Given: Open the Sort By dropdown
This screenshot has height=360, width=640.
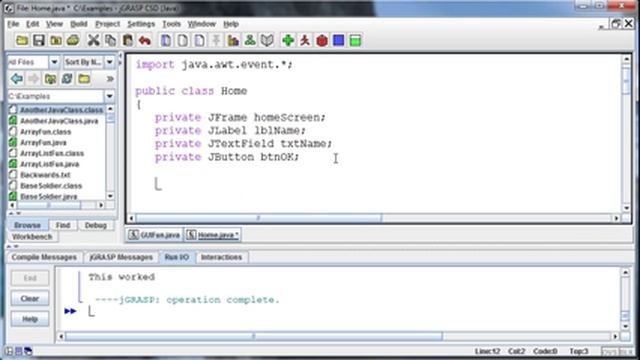Looking at the screenshot, I should (109, 62).
